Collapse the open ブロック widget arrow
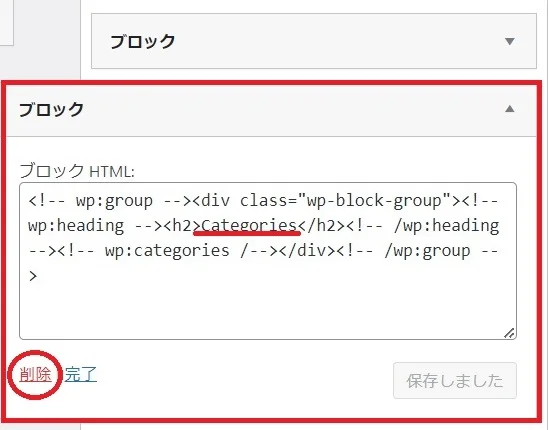The height and width of the screenshot is (430, 548). (x=510, y=109)
